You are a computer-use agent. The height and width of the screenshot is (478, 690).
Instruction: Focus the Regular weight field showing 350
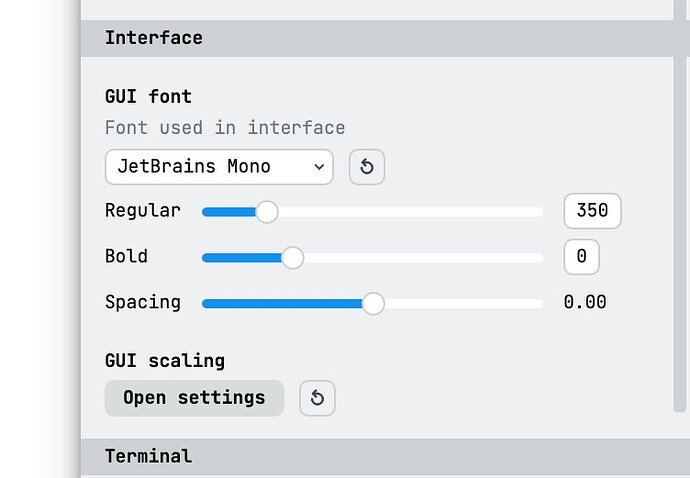tap(592, 211)
